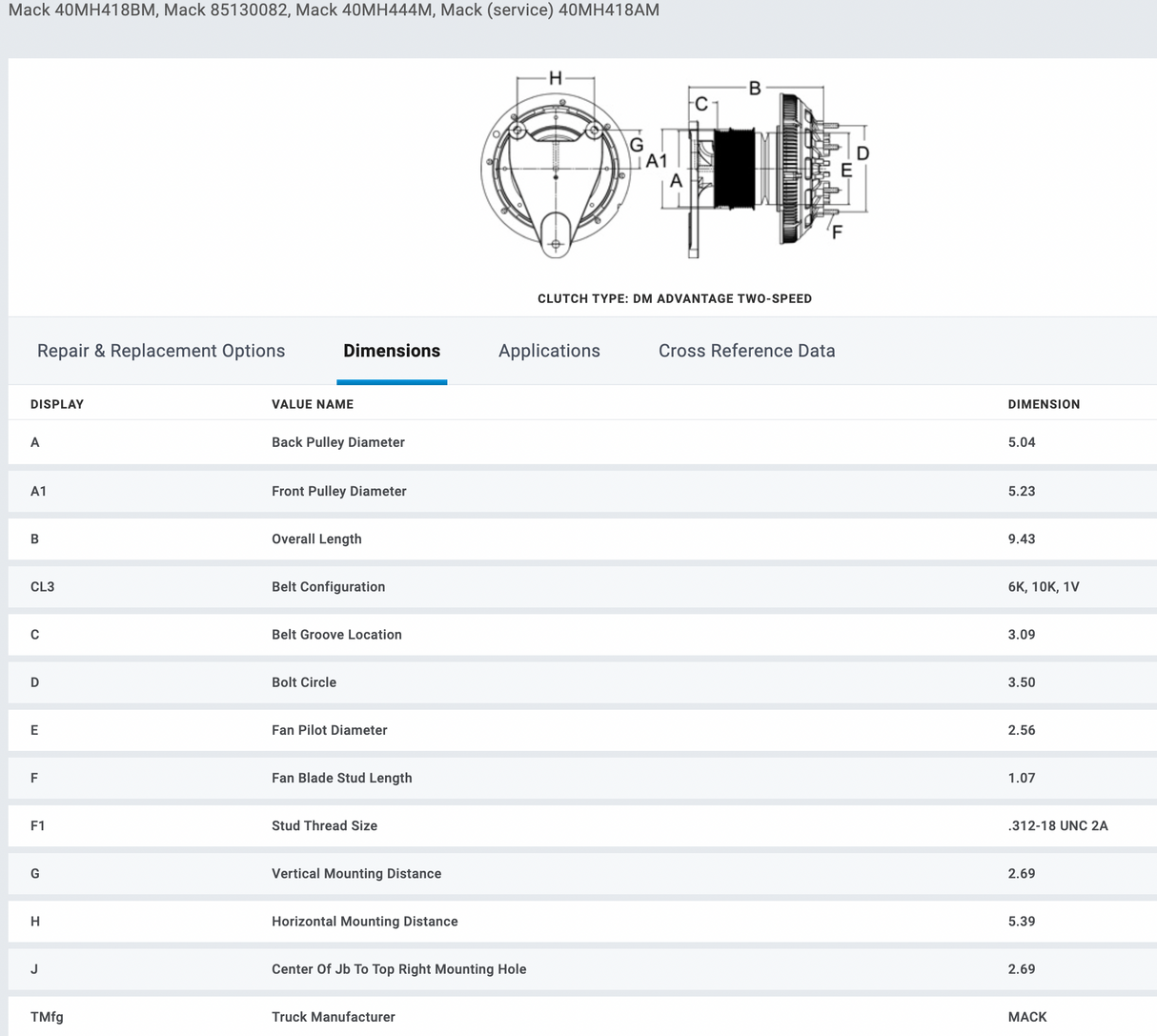This screenshot has width=1157, height=1036.
Task: Click the Front Pulley Diameter value 5.23
Action: click(x=1022, y=491)
